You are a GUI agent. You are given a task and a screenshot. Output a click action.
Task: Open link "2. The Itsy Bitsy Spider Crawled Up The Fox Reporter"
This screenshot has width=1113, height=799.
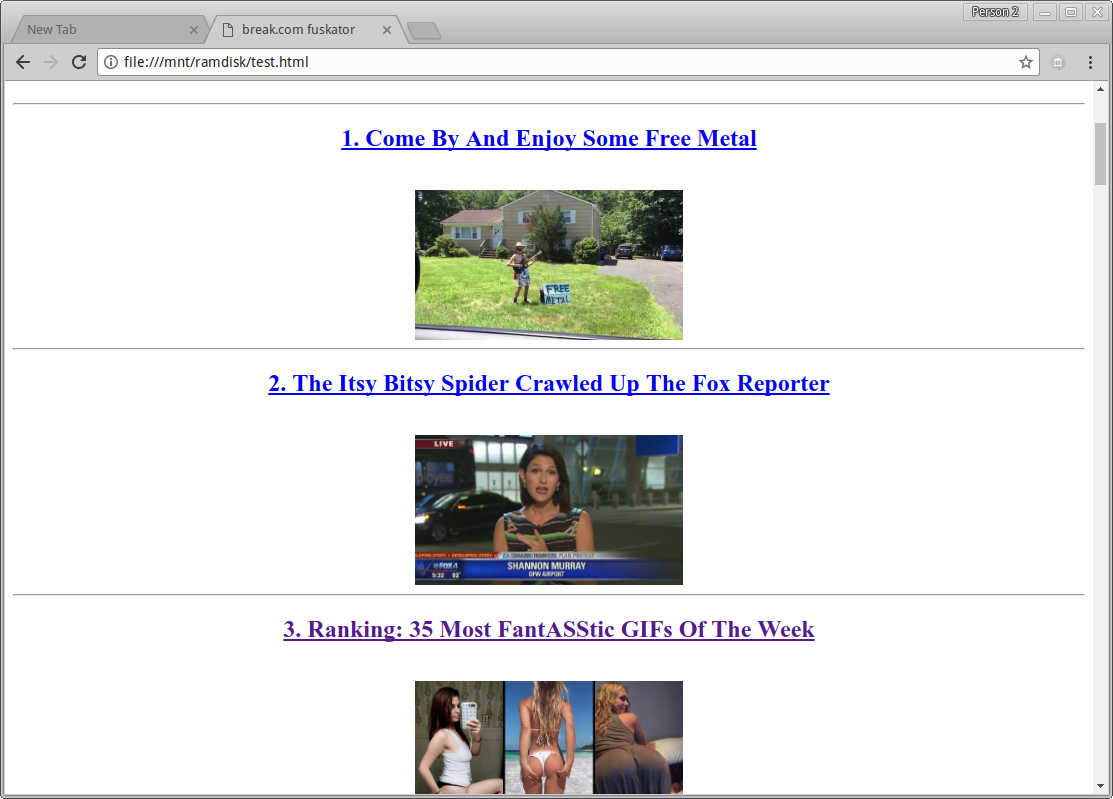coord(549,383)
